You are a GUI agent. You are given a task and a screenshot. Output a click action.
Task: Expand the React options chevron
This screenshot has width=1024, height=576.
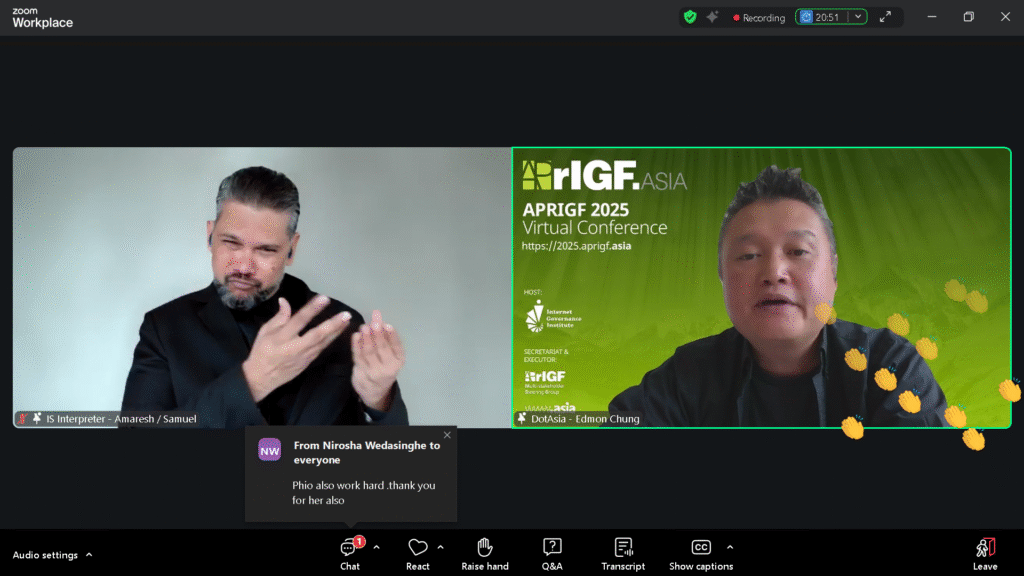coord(441,547)
